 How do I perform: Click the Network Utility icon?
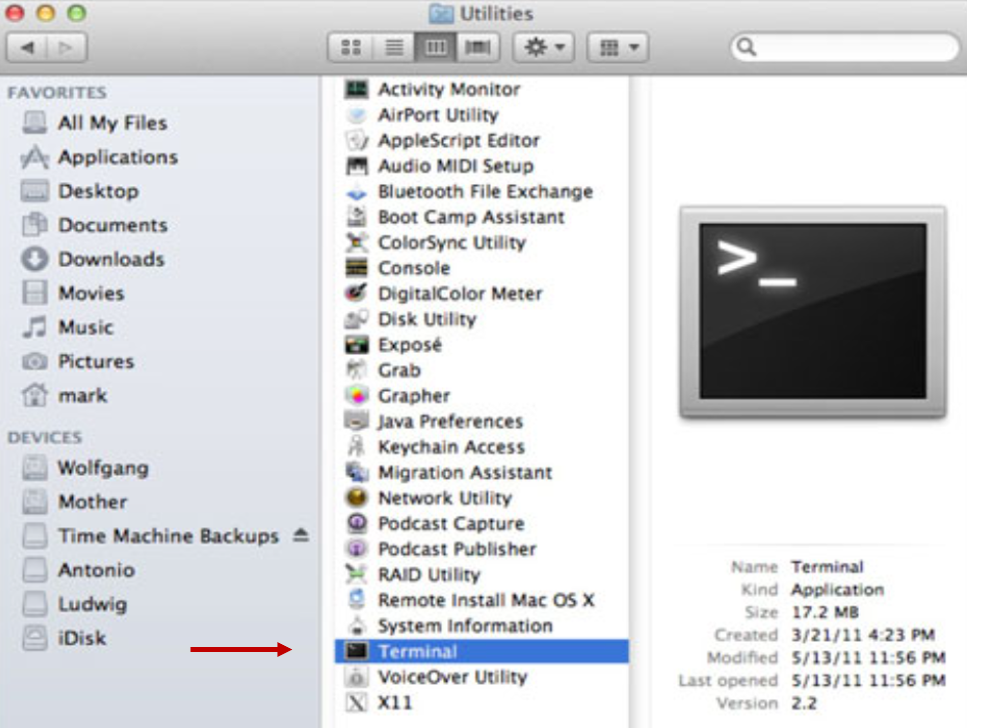click(x=357, y=498)
